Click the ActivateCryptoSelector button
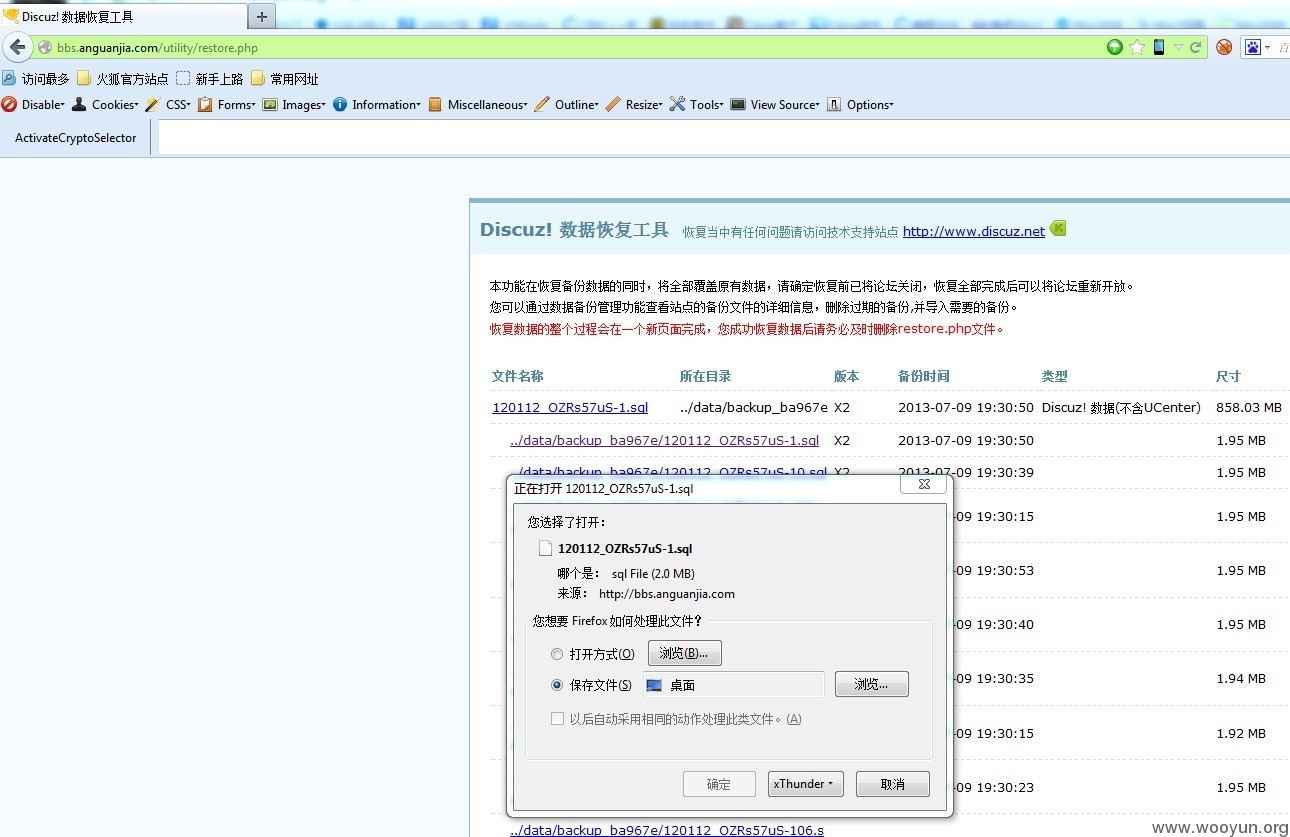Screen dimensions: 1290x837 pyautogui.click(x=75, y=138)
